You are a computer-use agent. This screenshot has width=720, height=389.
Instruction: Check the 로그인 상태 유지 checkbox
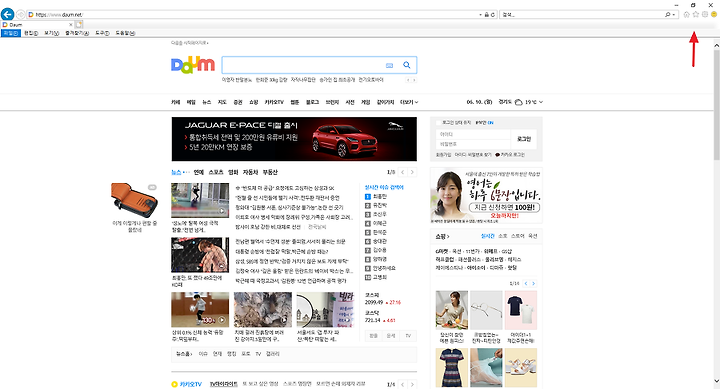438,123
